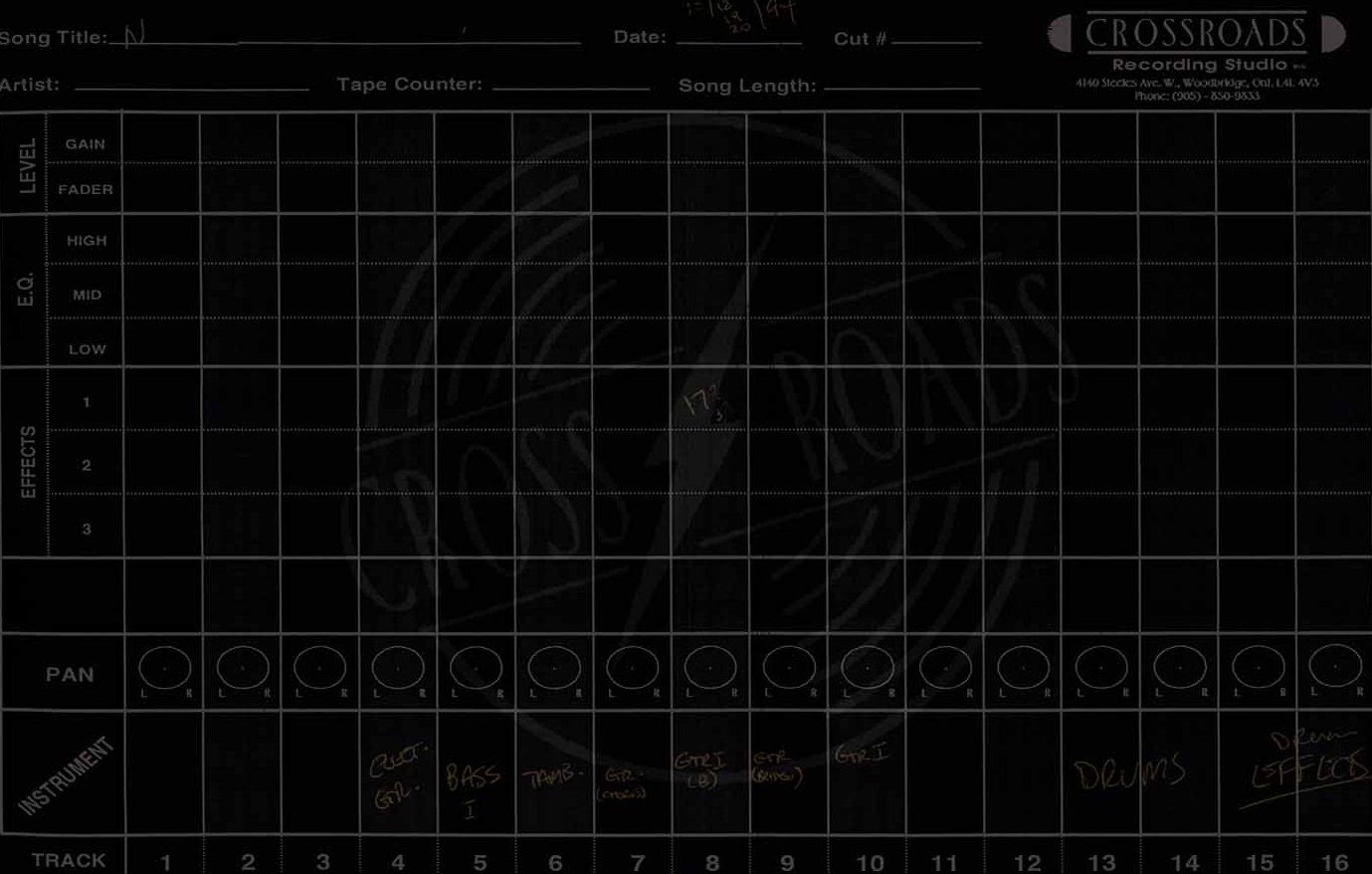Select the pan dial for track 8
The width and height of the screenshot is (1372, 874).
(x=710, y=668)
